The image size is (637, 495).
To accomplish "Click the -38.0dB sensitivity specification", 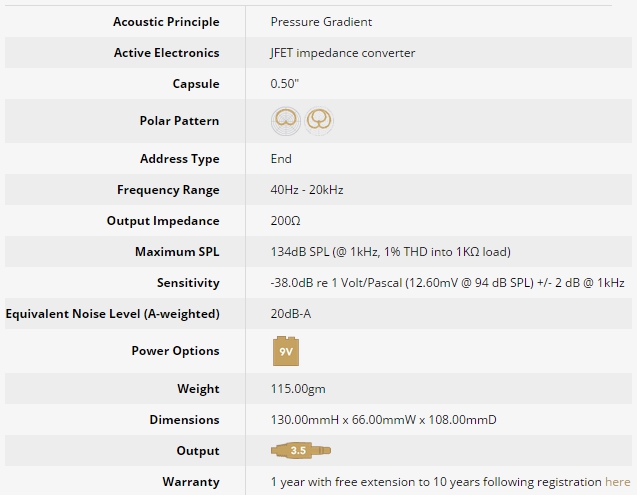I will click(447, 283).
